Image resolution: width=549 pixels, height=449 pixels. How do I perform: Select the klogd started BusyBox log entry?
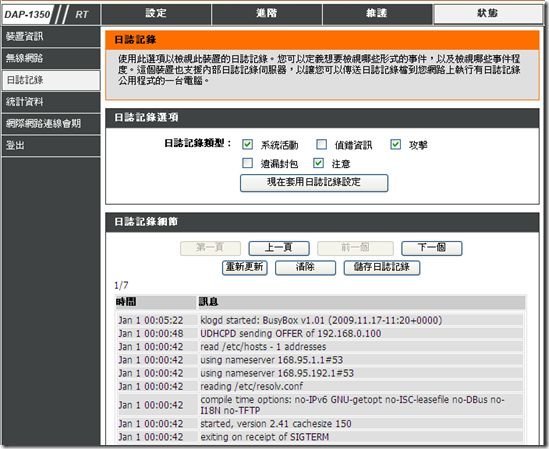320,320
